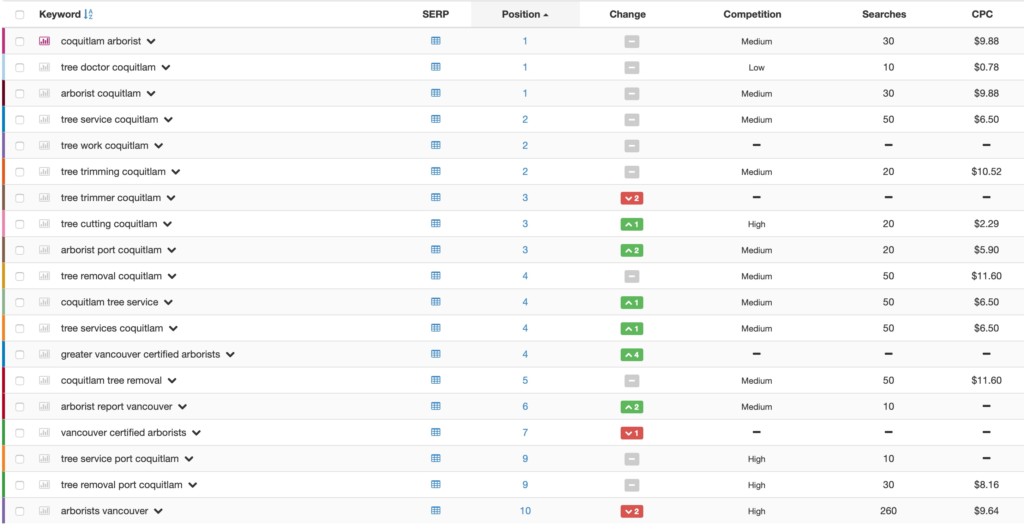The height and width of the screenshot is (529, 1024).
Task: Click the red down 2 change badge for tree trimmer
Action: click(632, 198)
